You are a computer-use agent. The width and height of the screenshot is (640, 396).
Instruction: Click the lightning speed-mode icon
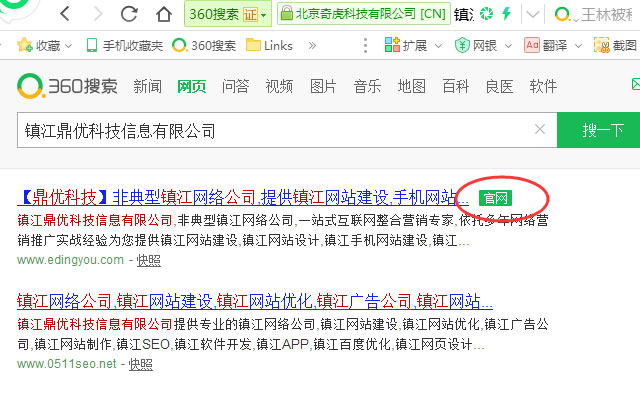point(507,14)
